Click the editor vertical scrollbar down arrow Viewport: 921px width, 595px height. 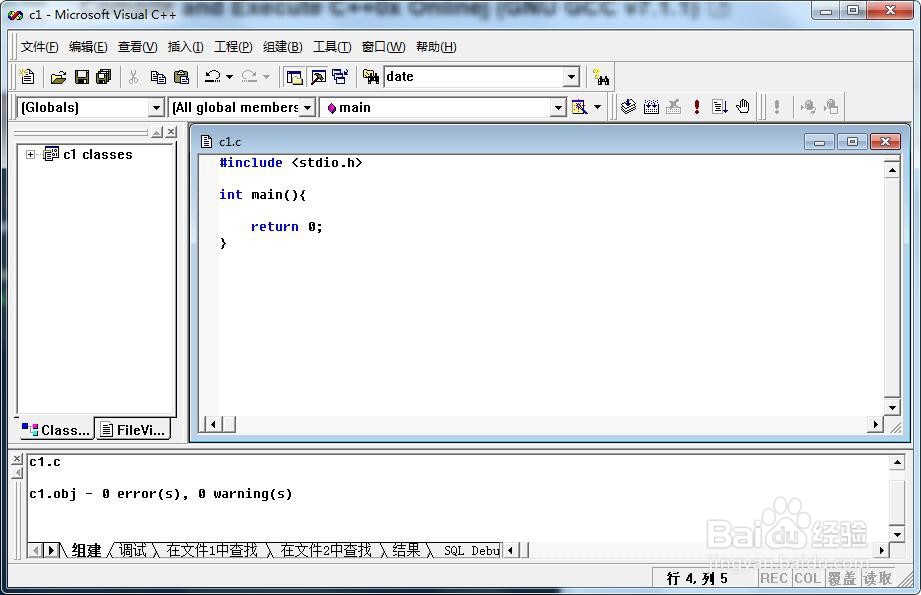(x=892, y=407)
